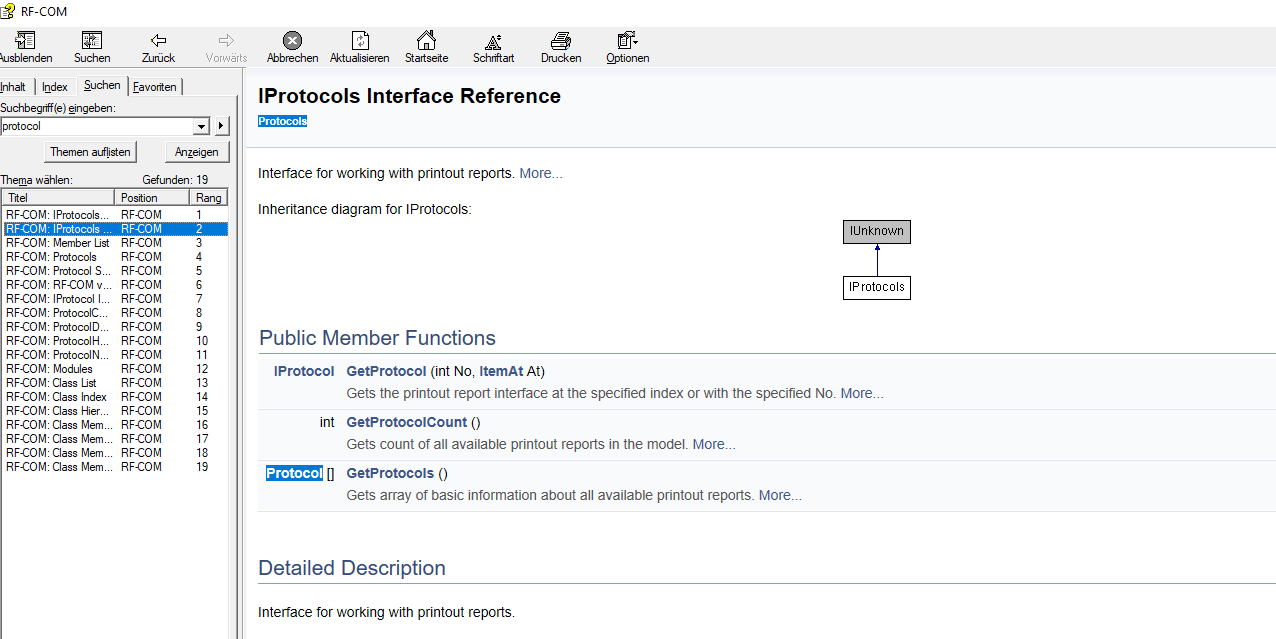Click the Suchen toolbar icon
This screenshot has width=1276, height=639.
point(92,41)
